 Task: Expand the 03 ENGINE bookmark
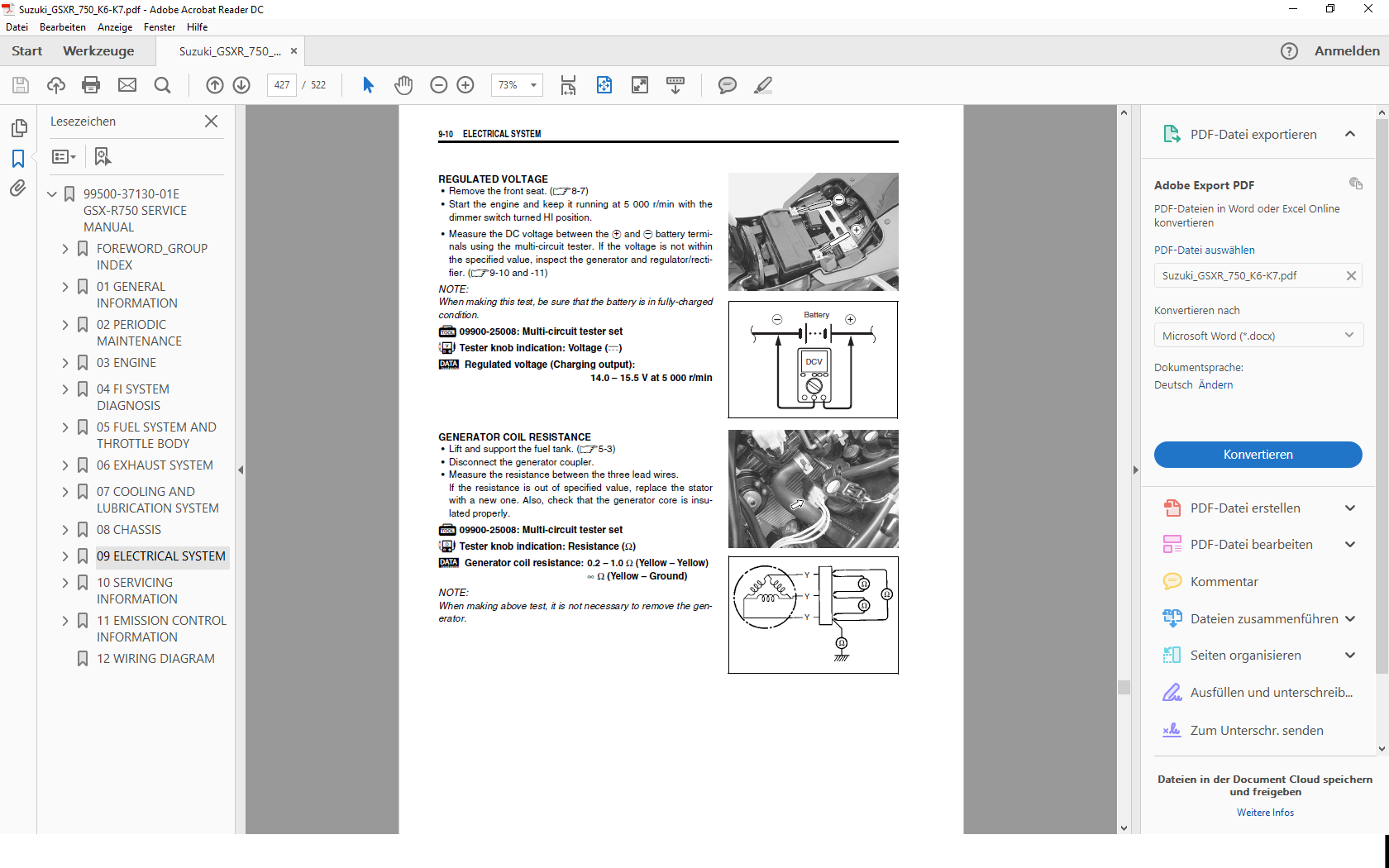point(65,363)
